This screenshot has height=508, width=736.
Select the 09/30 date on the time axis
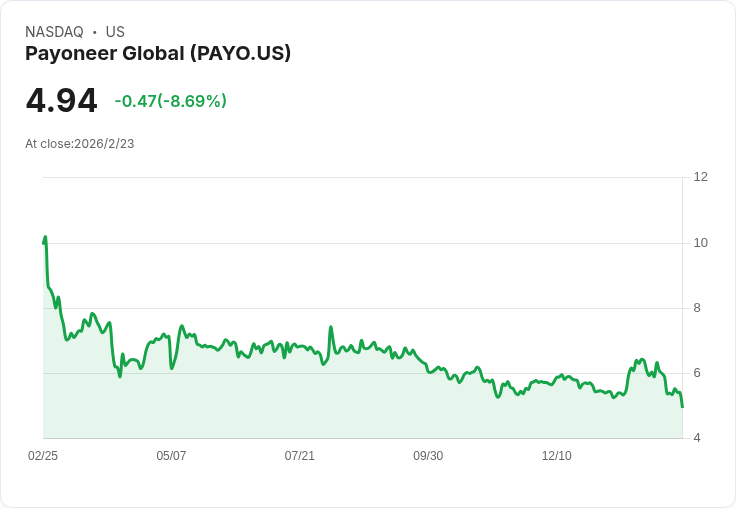(x=428, y=456)
